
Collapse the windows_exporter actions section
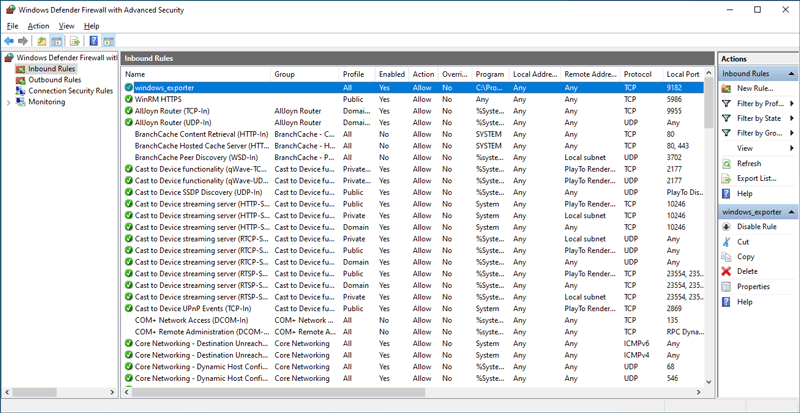791,212
